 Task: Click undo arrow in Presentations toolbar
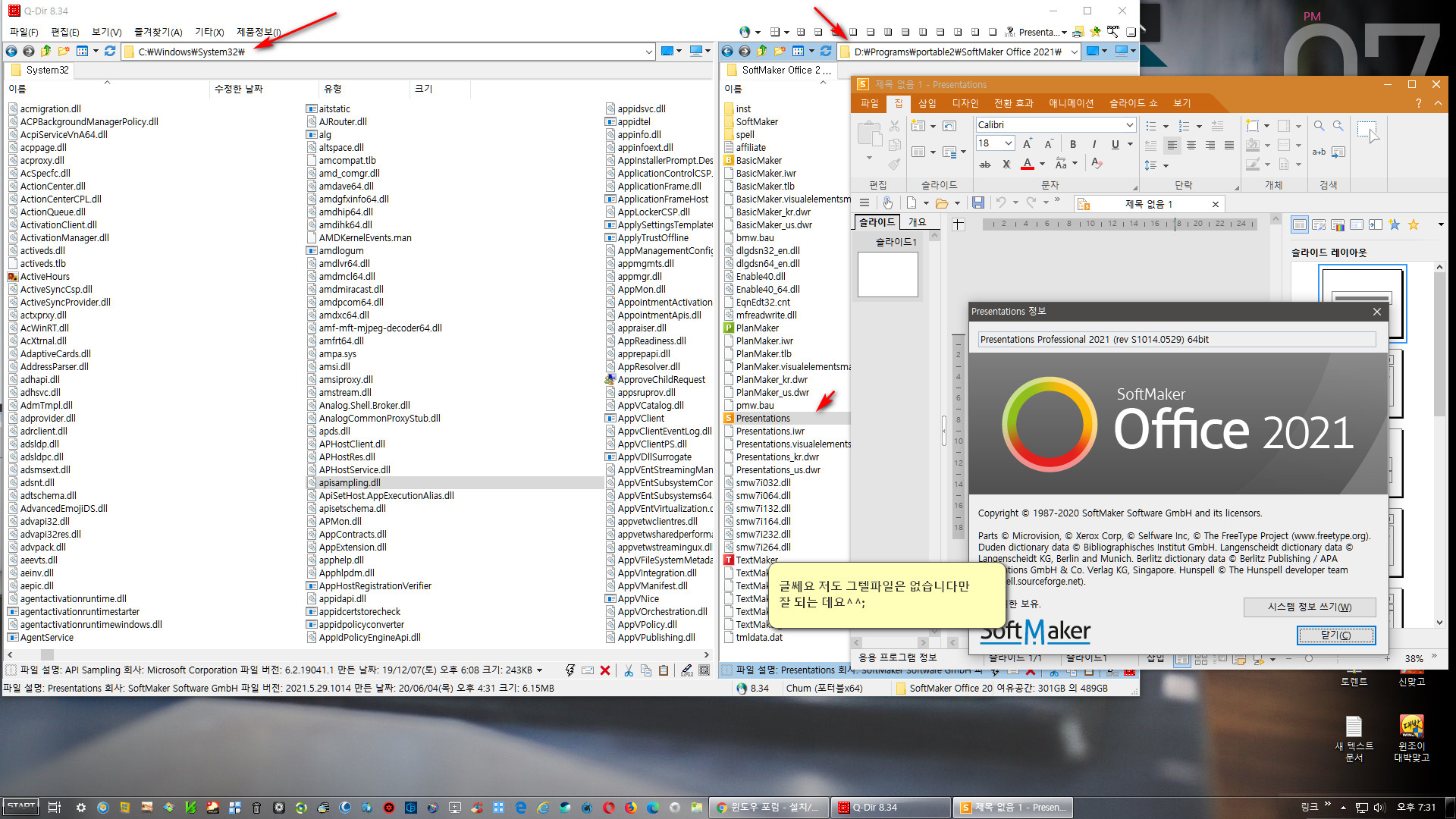(x=1000, y=202)
